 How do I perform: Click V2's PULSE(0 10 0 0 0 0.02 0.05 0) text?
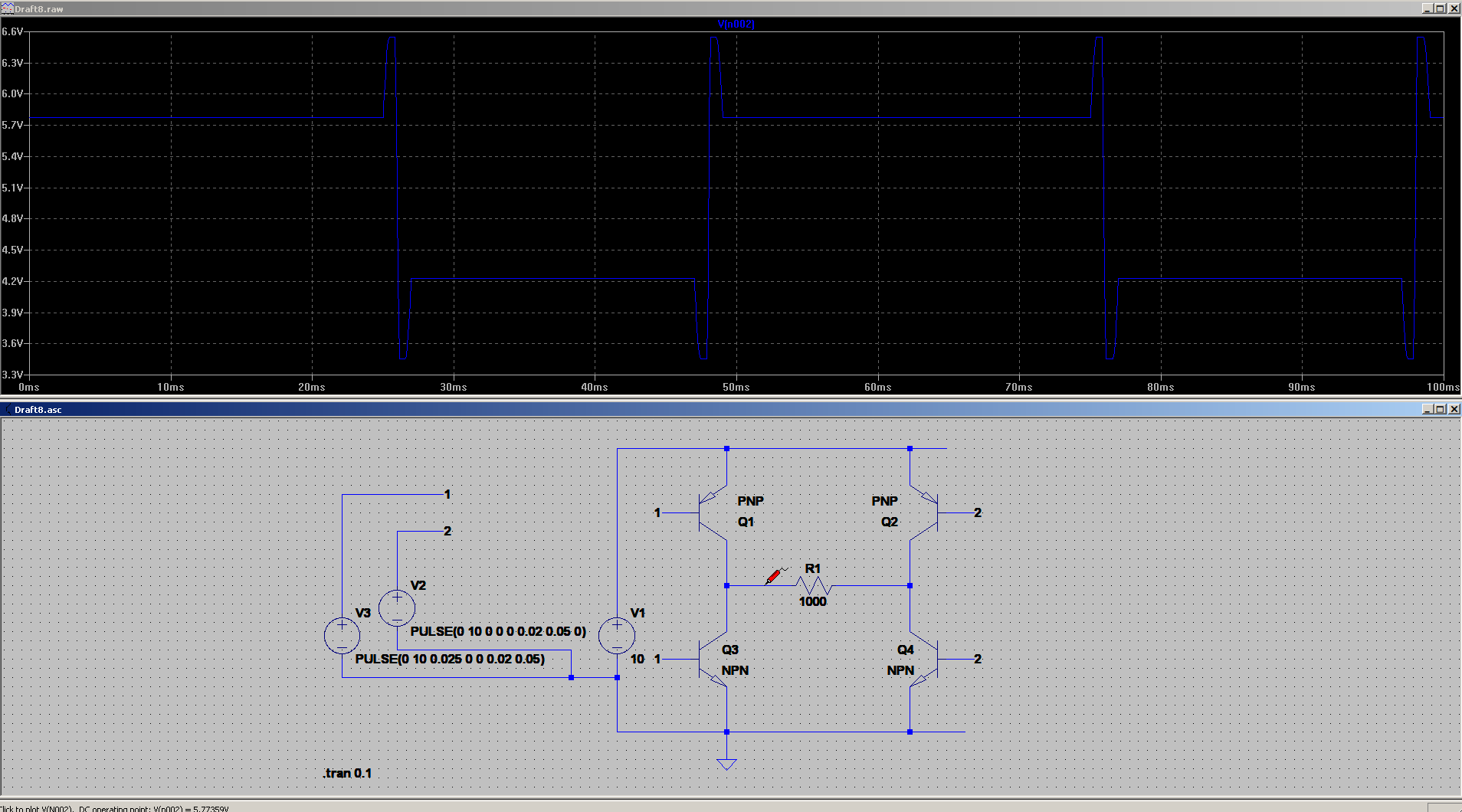tap(498, 631)
